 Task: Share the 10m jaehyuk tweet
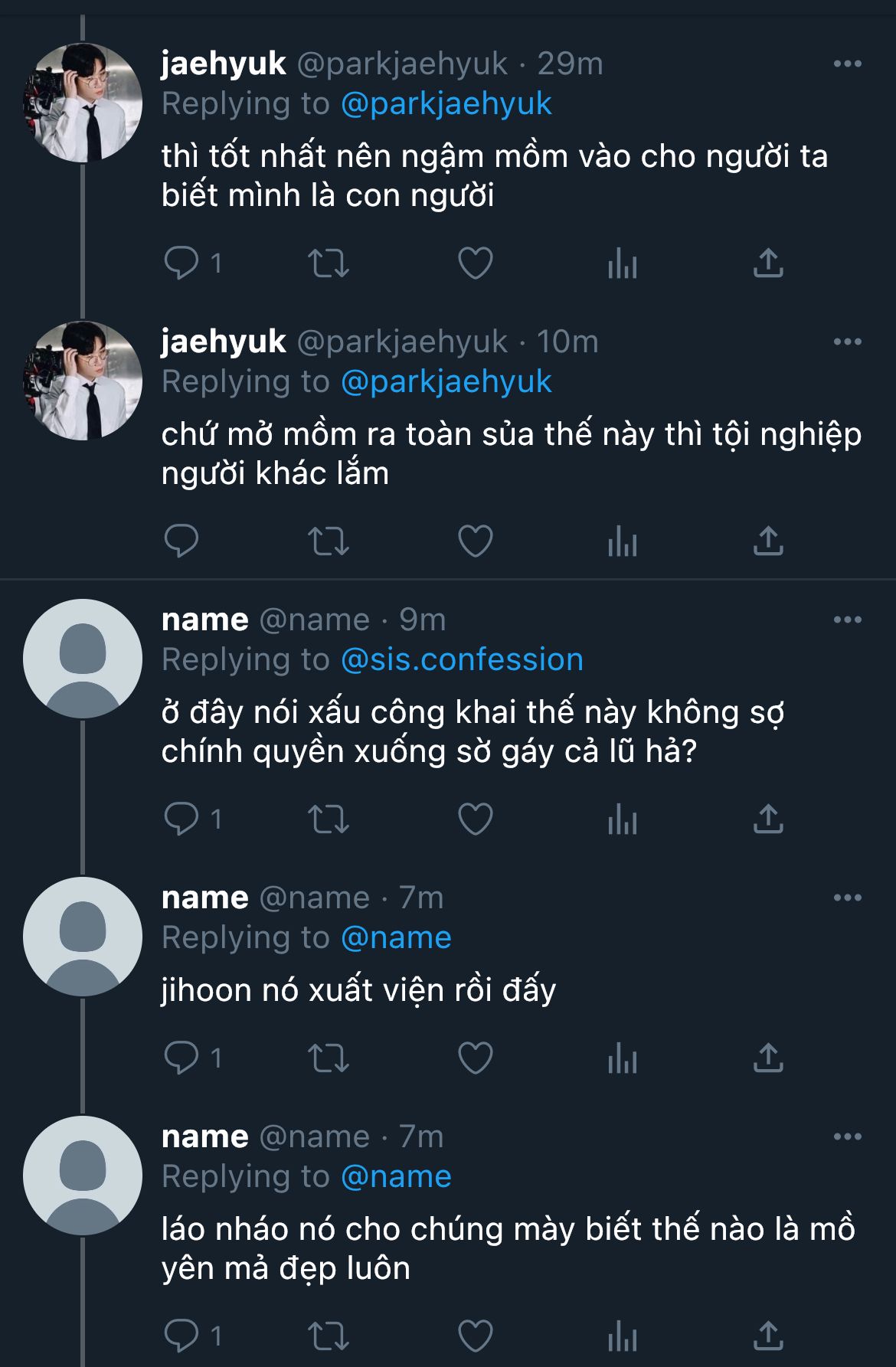point(768,541)
